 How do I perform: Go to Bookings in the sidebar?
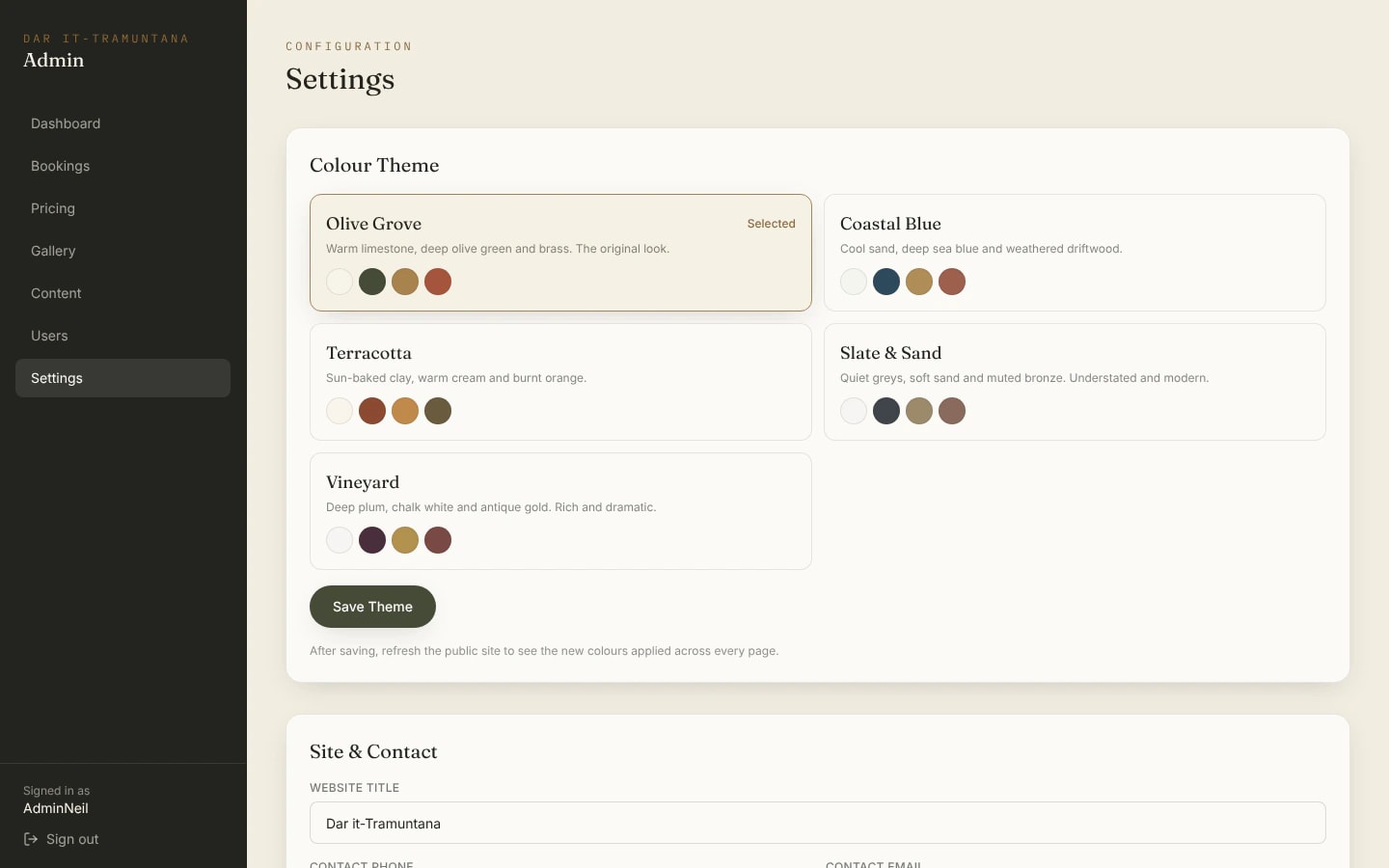123,166
